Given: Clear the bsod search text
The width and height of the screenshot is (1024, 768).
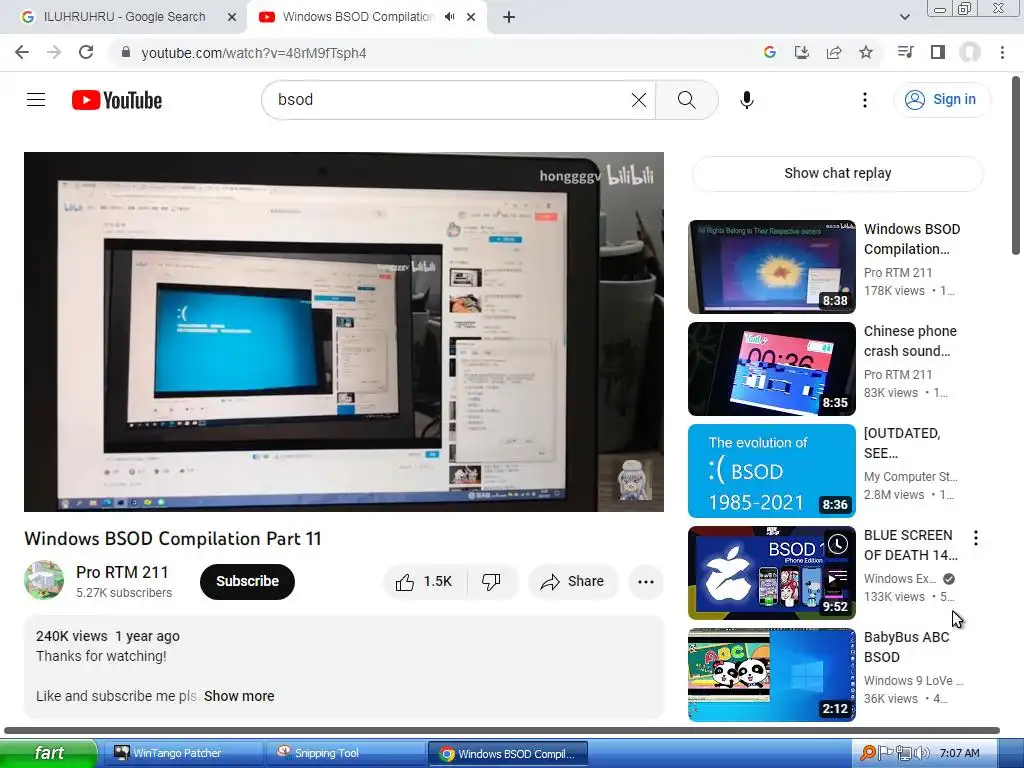Looking at the screenshot, I should (639, 100).
